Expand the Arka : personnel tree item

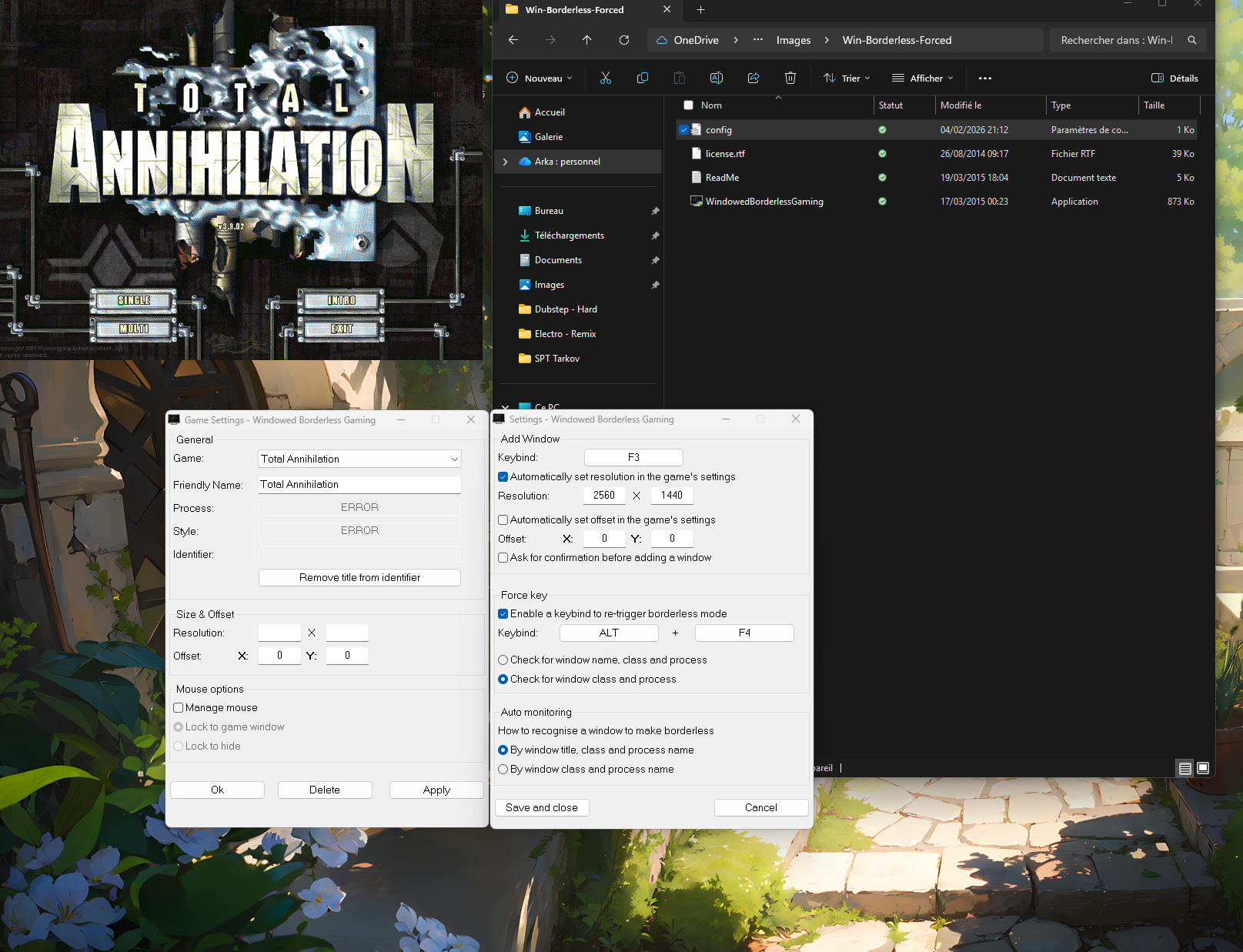(506, 162)
